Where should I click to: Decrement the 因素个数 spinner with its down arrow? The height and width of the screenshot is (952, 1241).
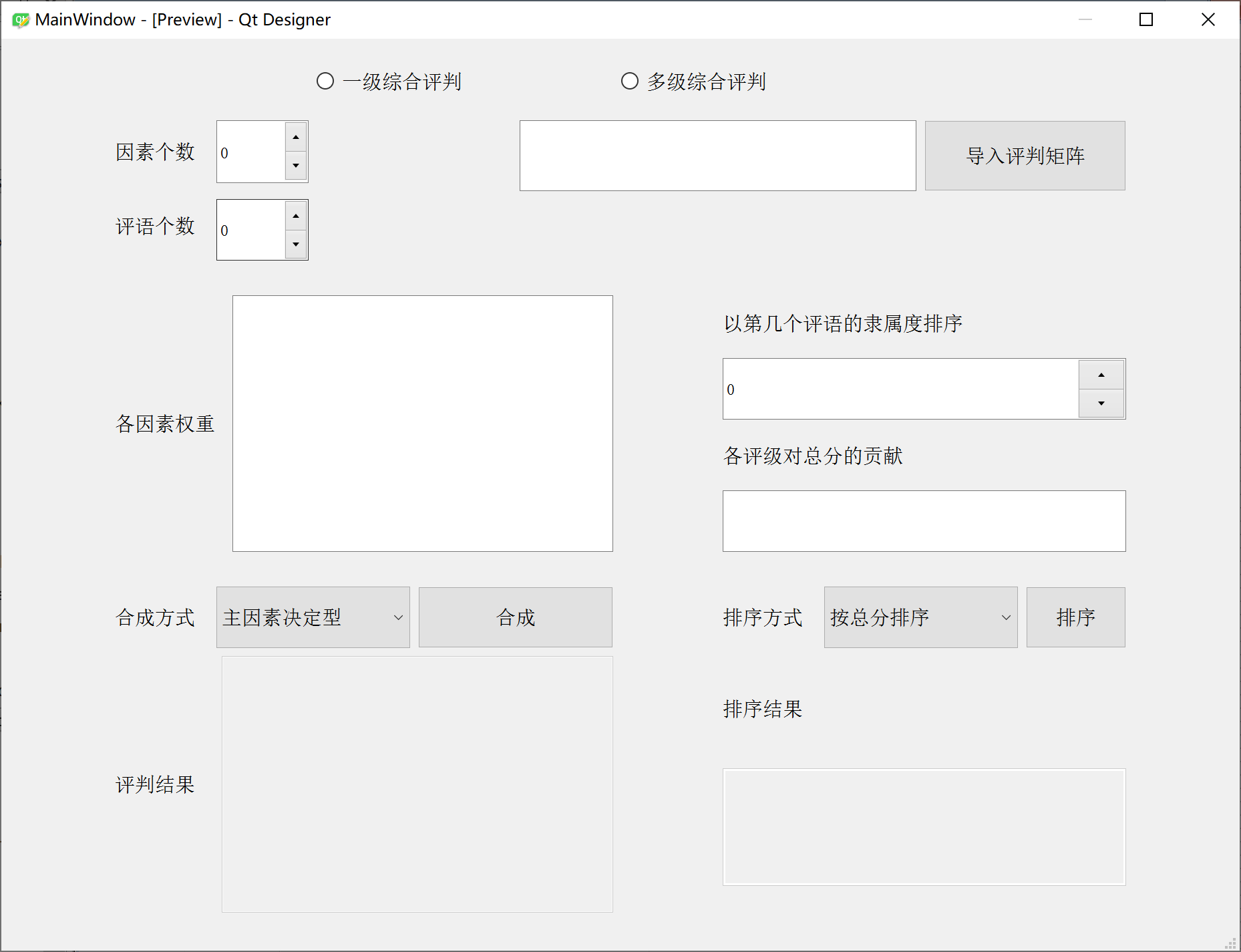(x=296, y=165)
